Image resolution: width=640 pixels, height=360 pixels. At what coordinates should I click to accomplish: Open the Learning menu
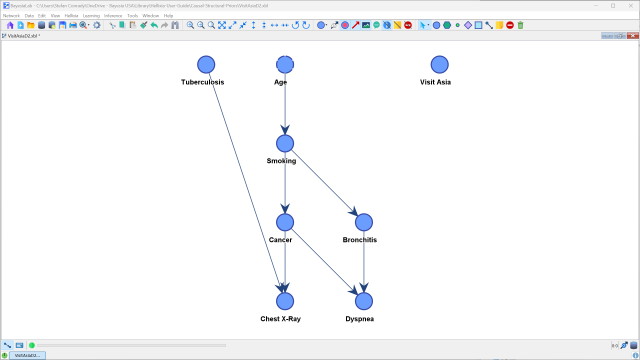(x=91, y=16)
